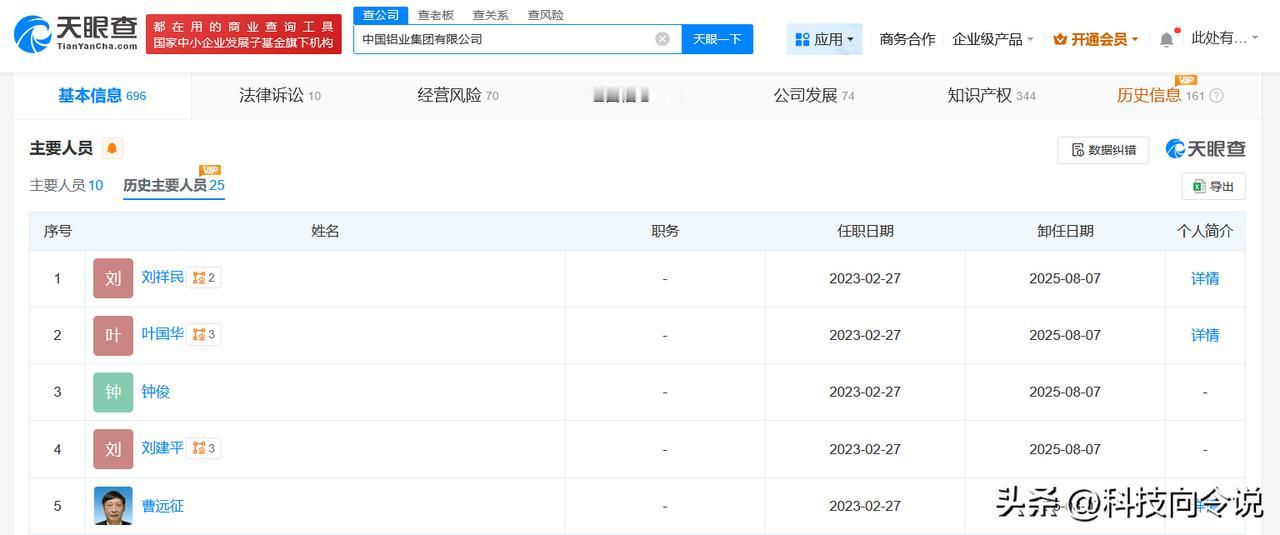Click the 任职日期 column header
Viewport: 1280px width, 535px height.
pos(865,231)
